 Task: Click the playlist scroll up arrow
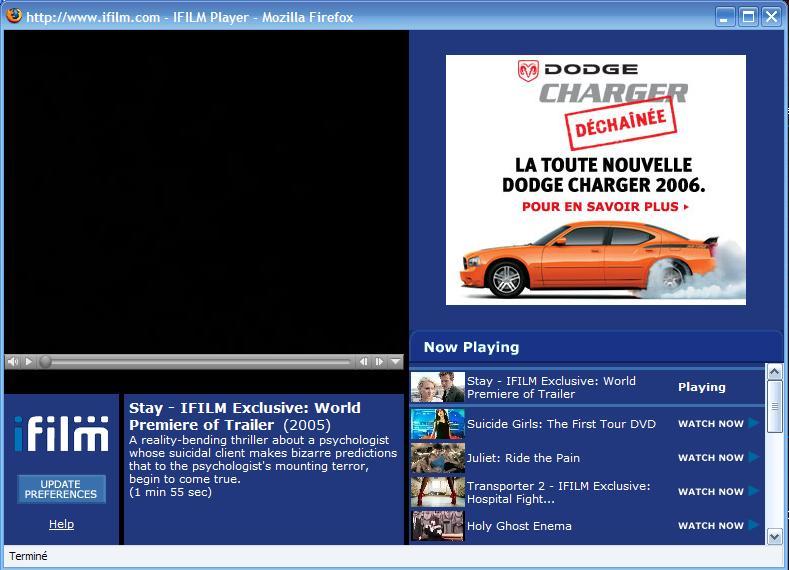774,371
